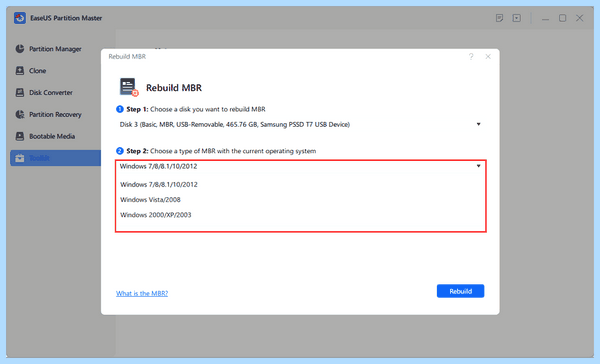Image resolution: width=600 pixels, height=364 pixels.
Task: Choose Windows 2000/XP/2003 from the list
Action: coord(300,215)
